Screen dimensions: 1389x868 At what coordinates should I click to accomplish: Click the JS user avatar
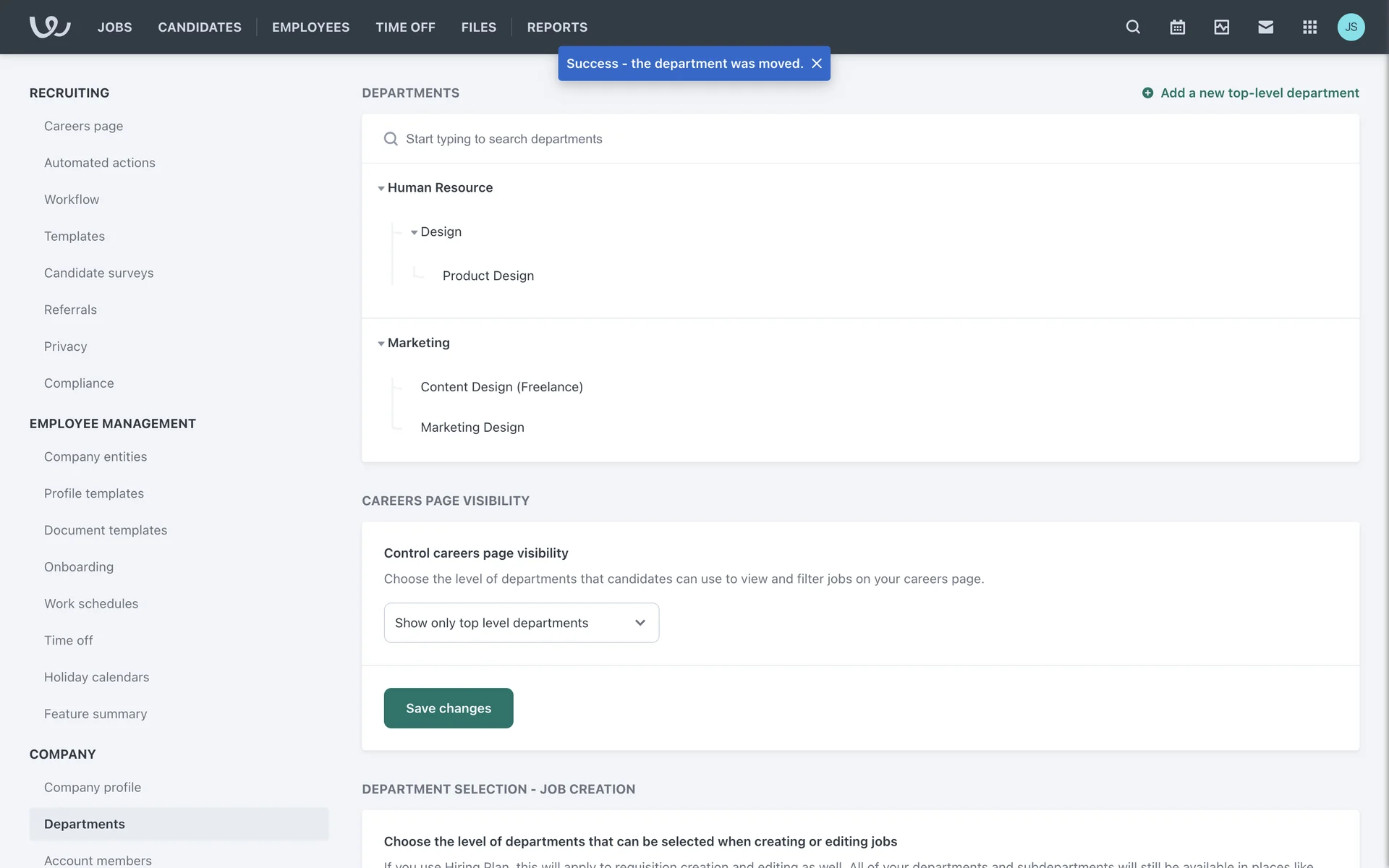(1351, 27)
